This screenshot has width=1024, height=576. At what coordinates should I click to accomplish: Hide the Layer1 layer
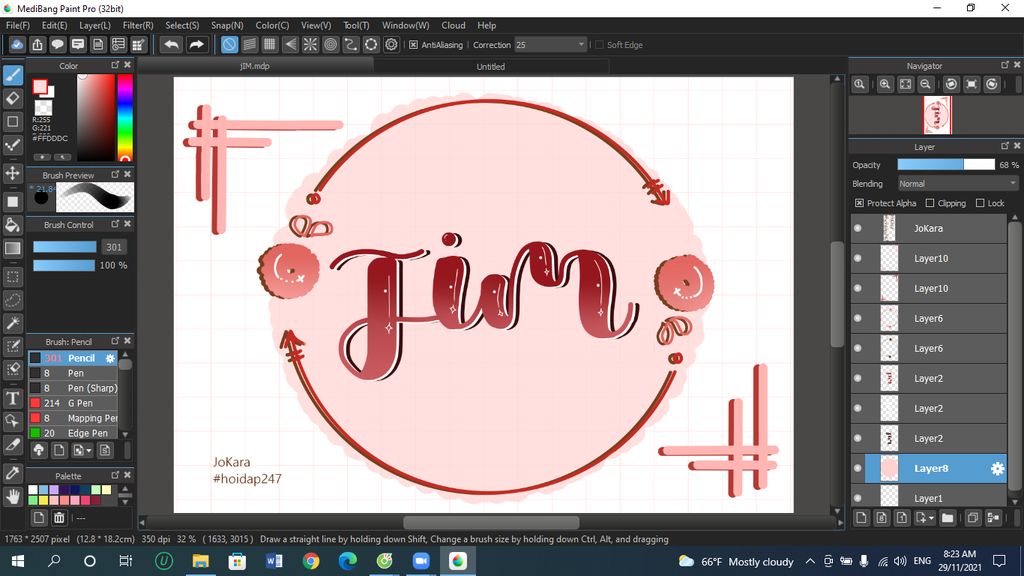[857, 498]
